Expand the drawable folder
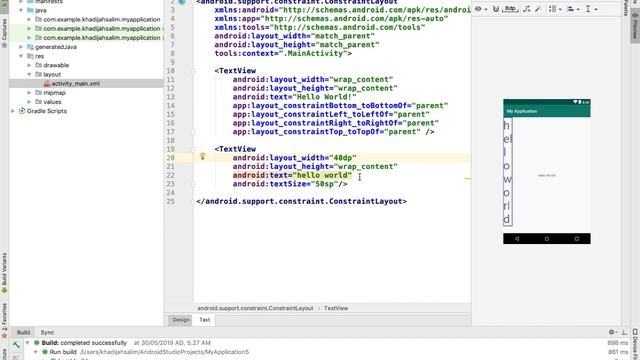The width and height of the screenshot is (640, 360). tap(29, 65)
